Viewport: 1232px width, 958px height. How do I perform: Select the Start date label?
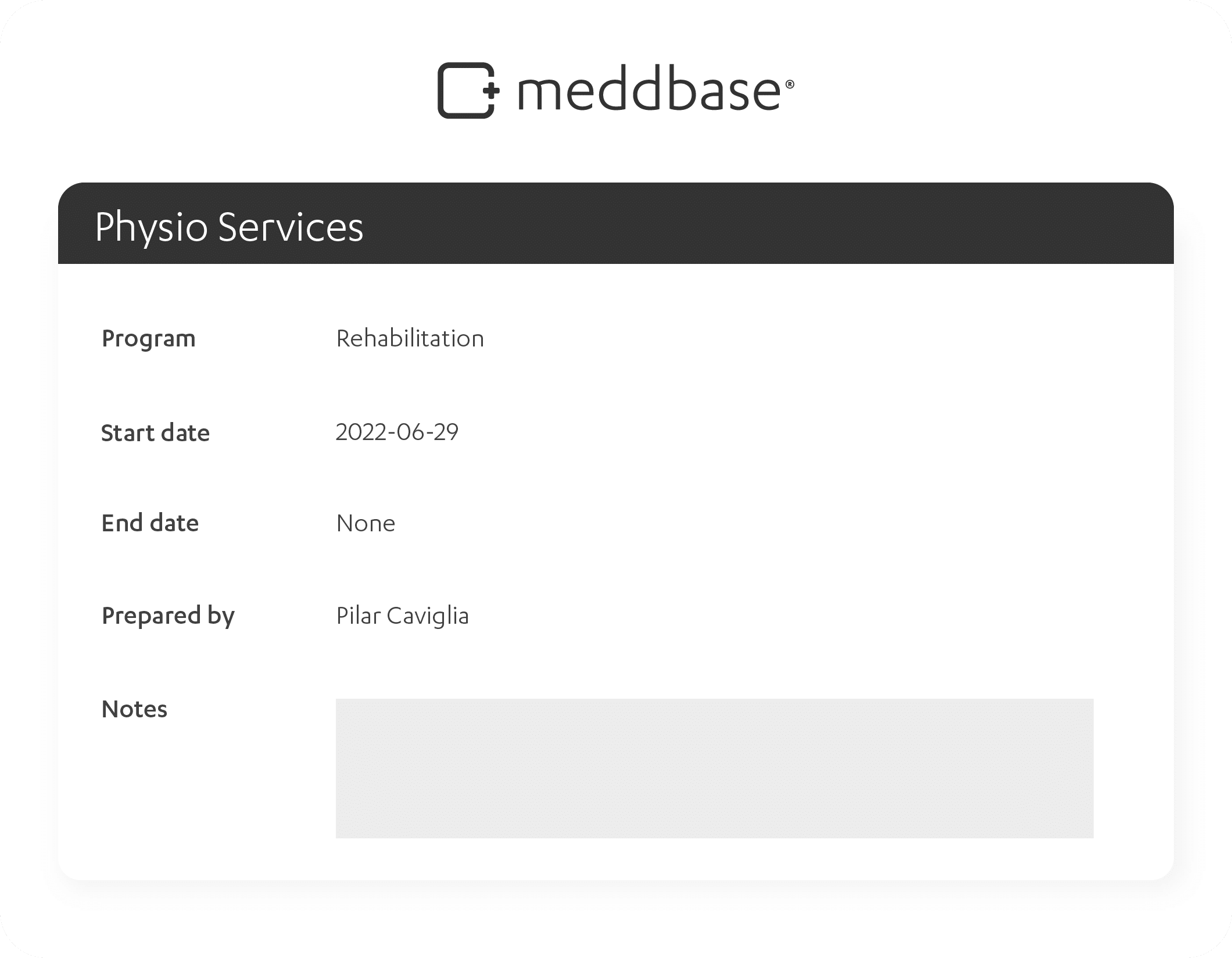[x=155, y=433]
